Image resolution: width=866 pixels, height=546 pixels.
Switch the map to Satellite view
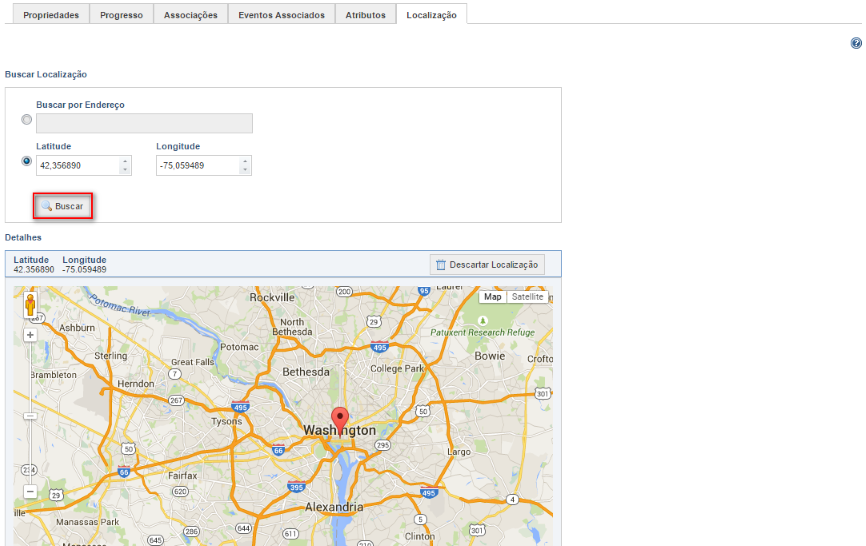coord(527,297)
